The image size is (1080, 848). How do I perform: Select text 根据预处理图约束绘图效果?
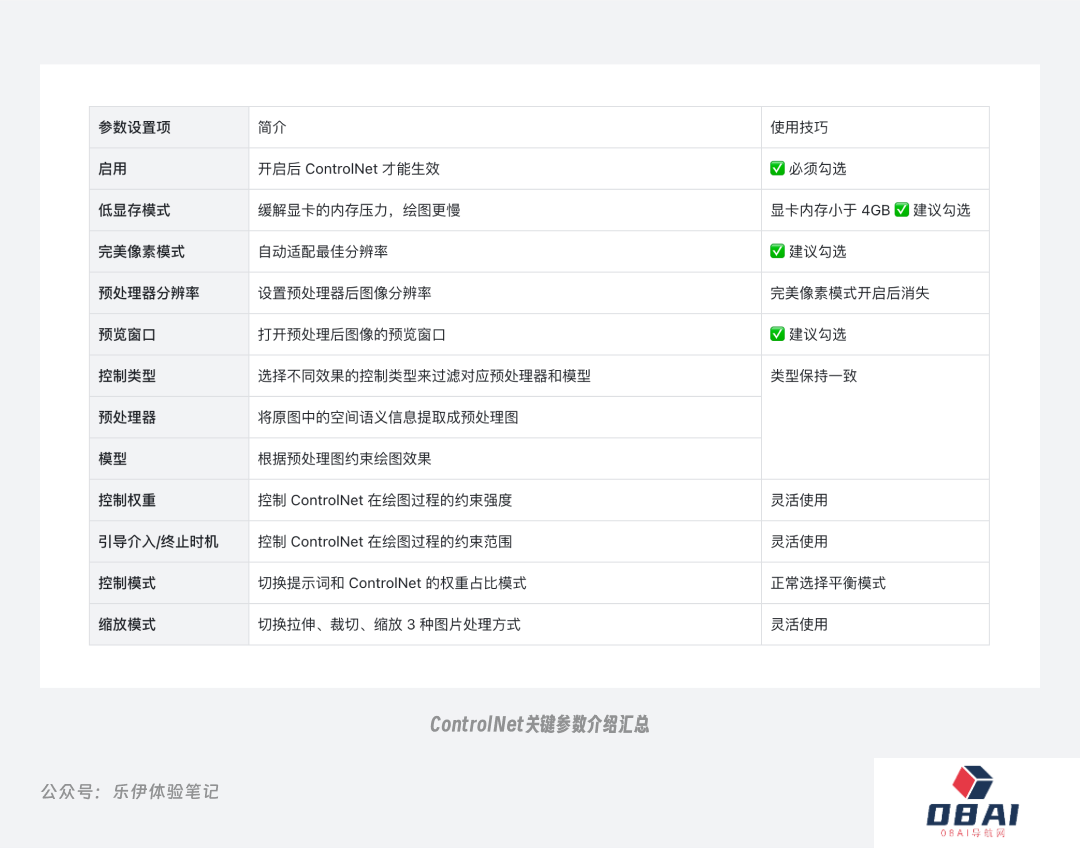tap(344, 458)
